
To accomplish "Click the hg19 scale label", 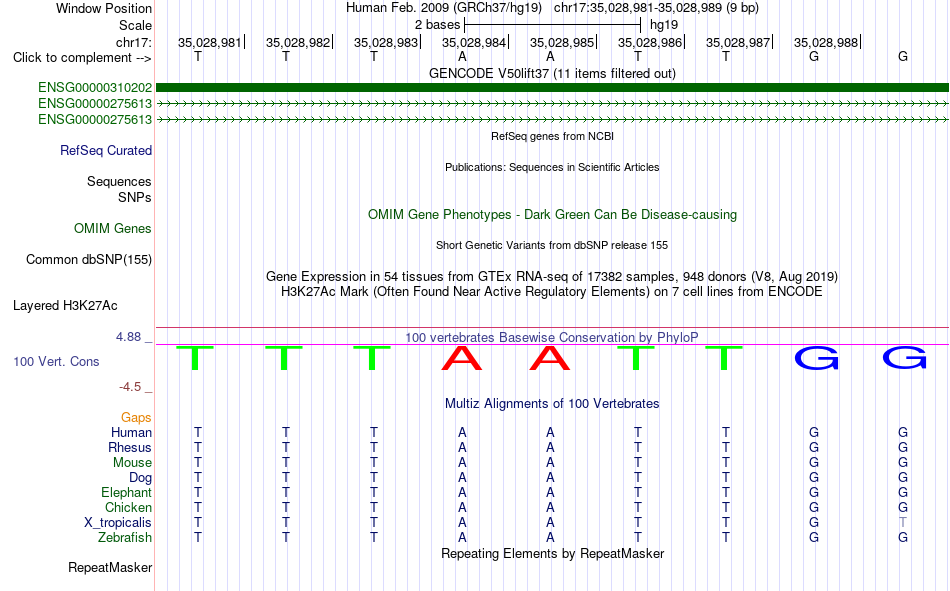I will (663, 25).
